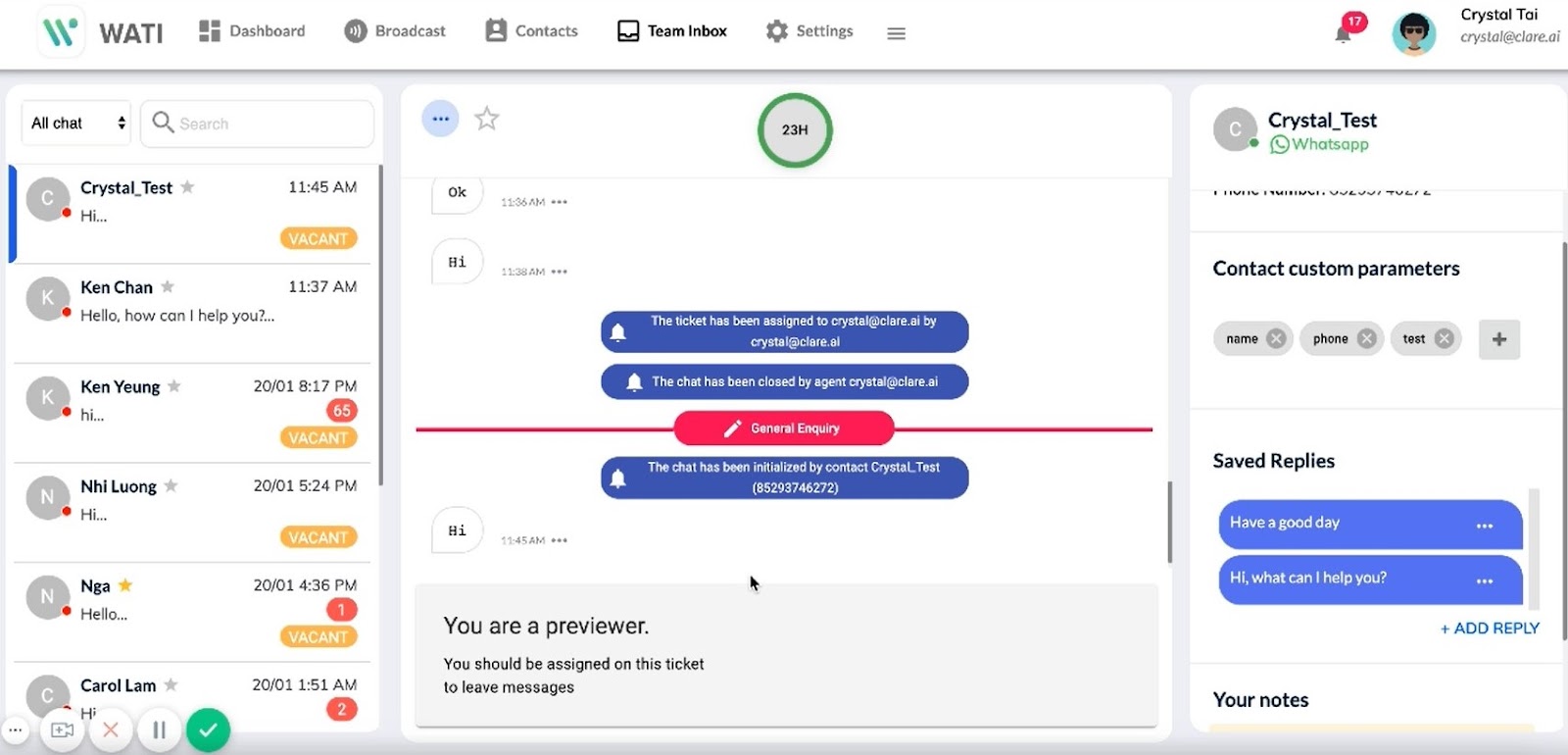Expand the hamburger menu in top bar
1568x755 pixels.
896,33
